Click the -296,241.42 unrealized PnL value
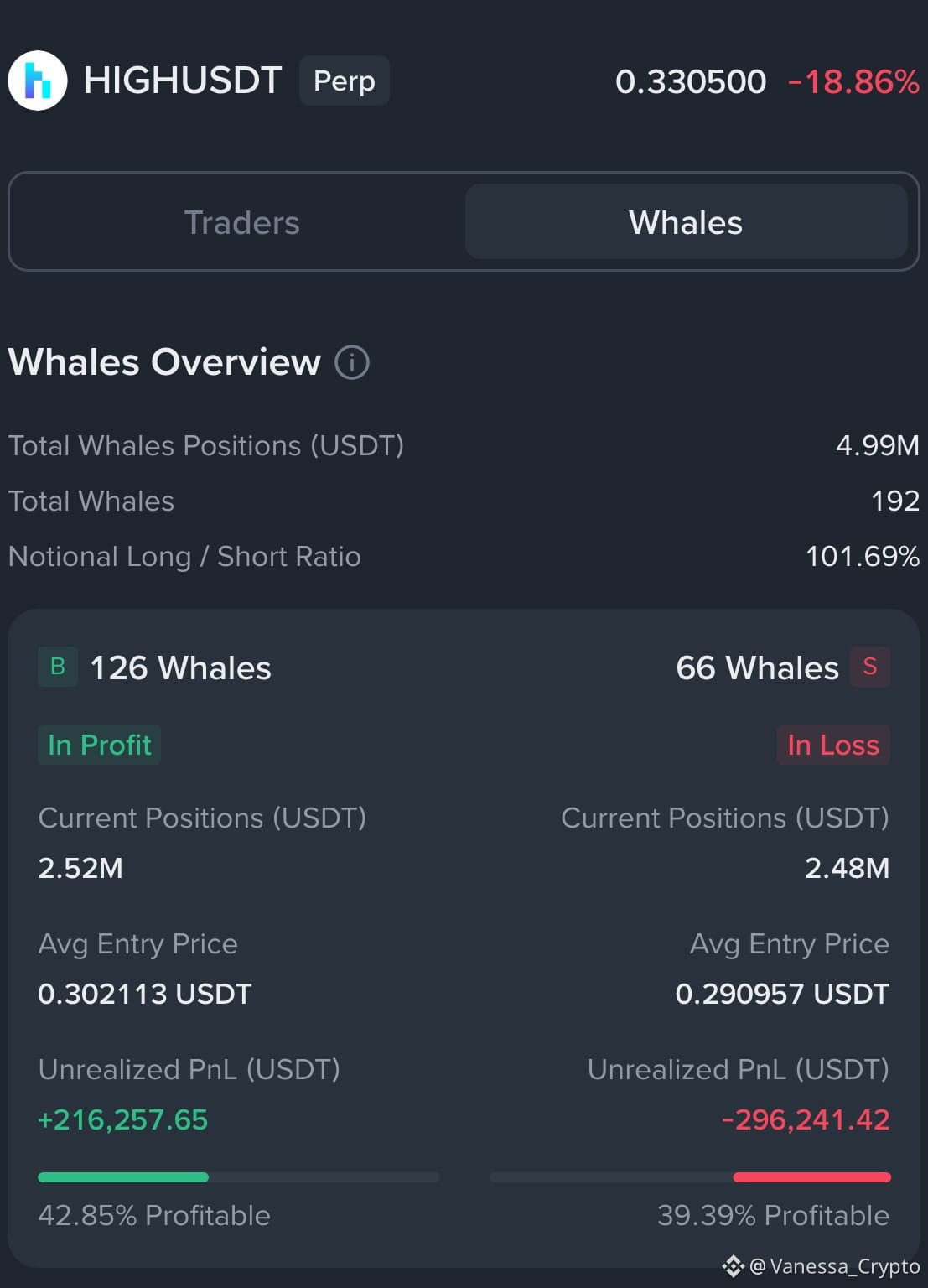 click(806, 1119)
